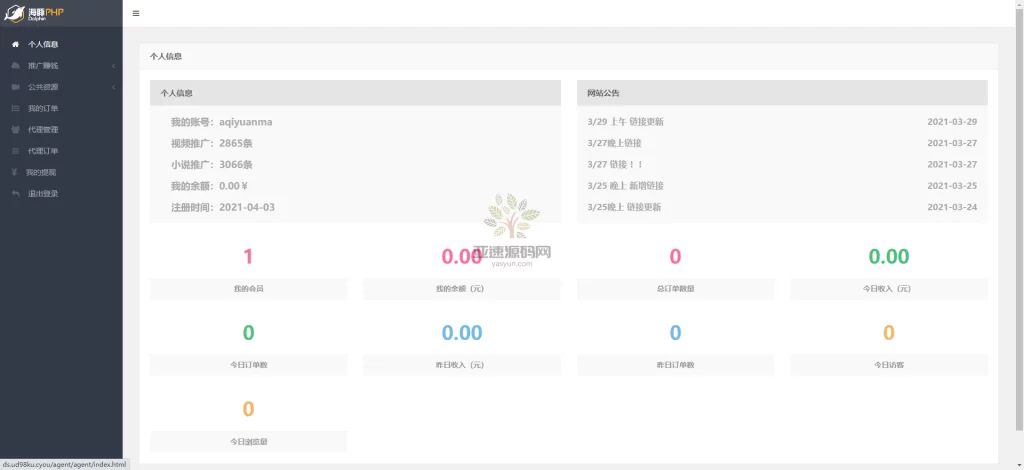Open the 3/25 晚上 新增链接 announcement
1024x470 pixels.
626,185
